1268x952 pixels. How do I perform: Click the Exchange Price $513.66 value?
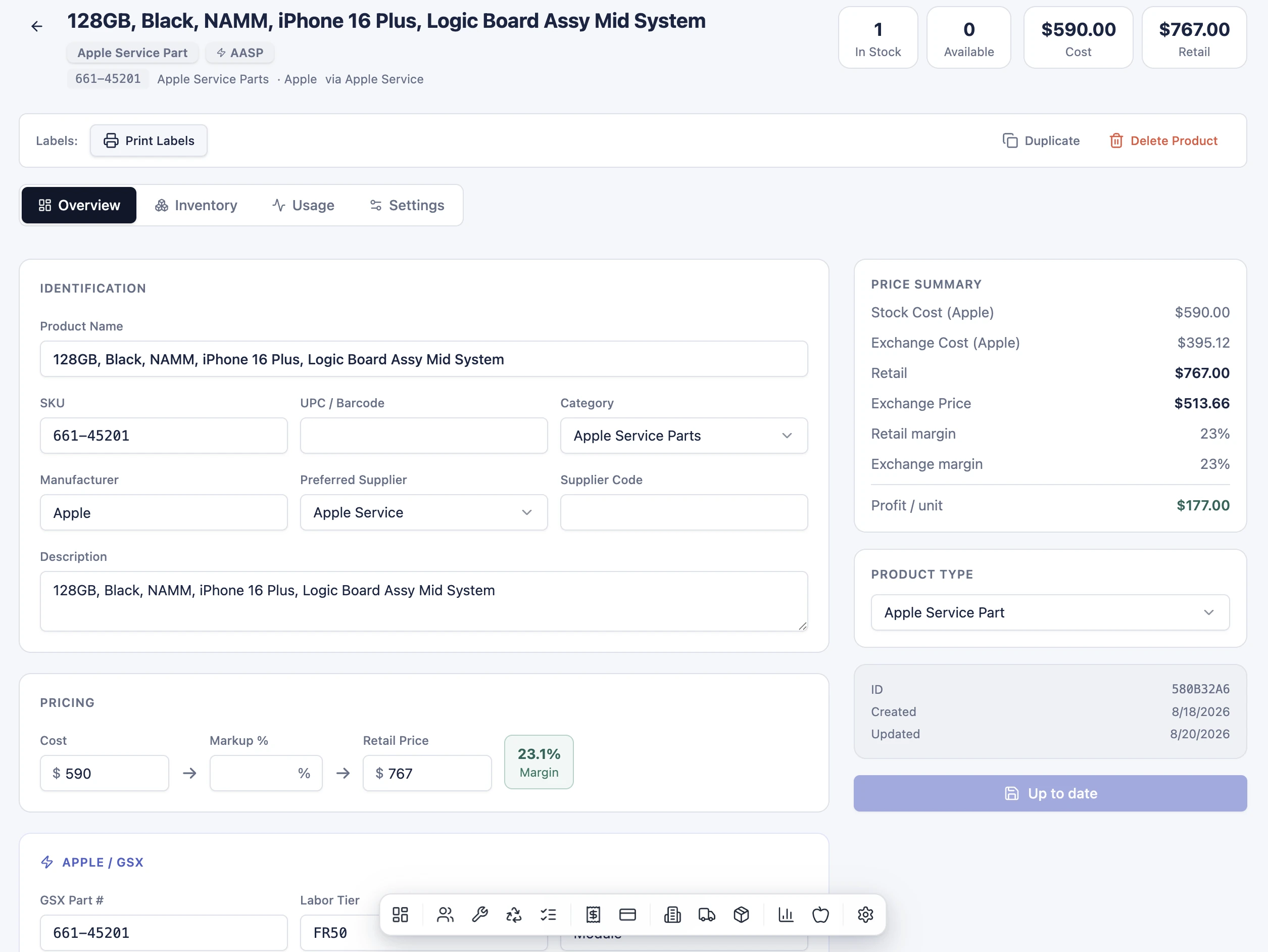1201,403
